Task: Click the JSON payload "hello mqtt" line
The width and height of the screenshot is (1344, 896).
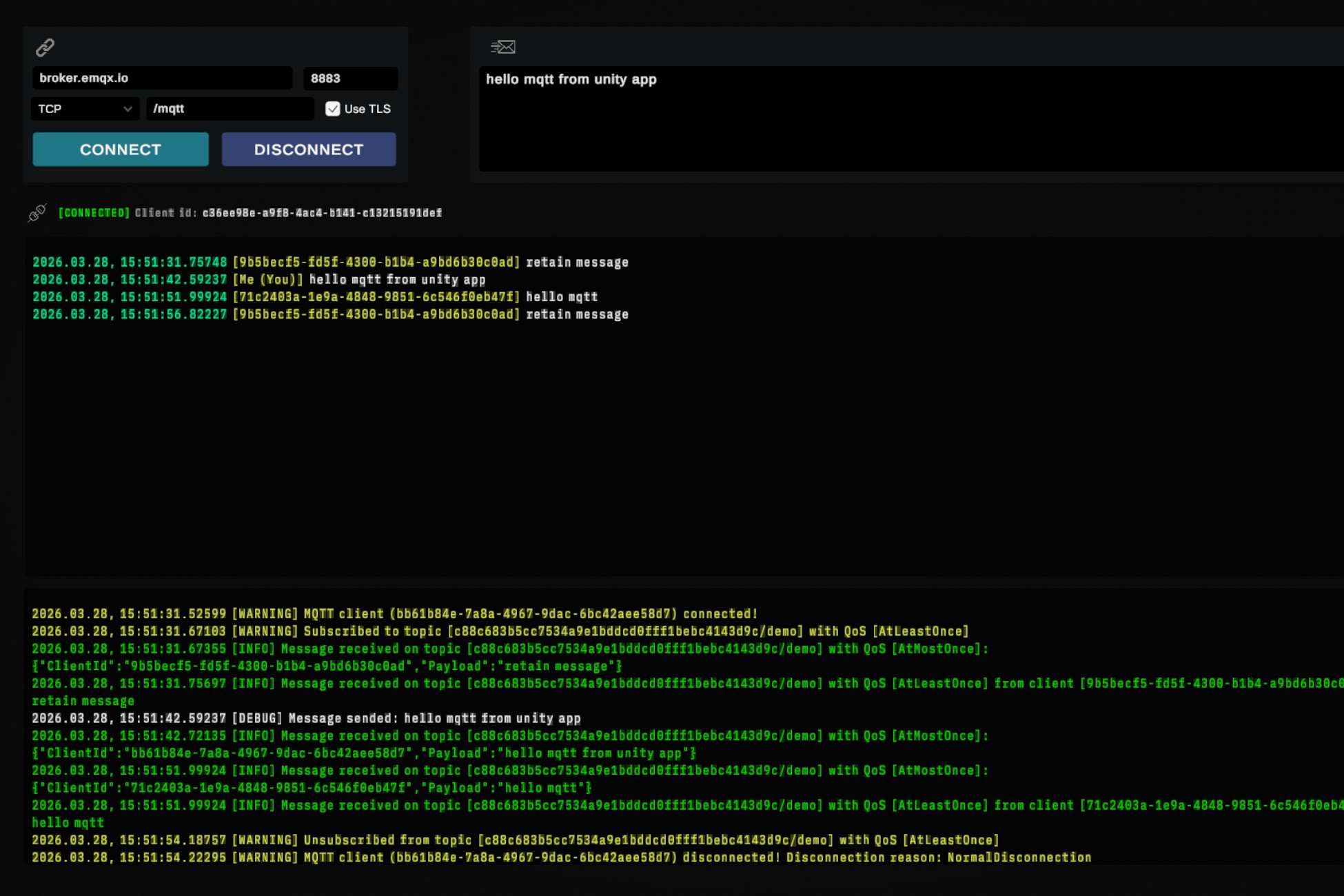Action: tap(312, 788)
